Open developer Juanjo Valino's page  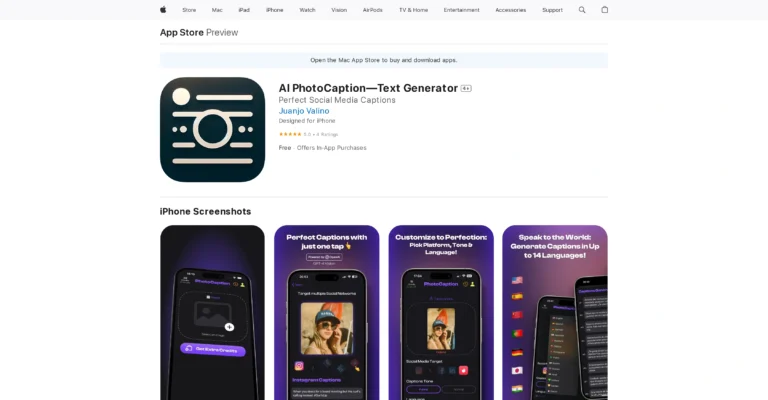tap(304, 111)
